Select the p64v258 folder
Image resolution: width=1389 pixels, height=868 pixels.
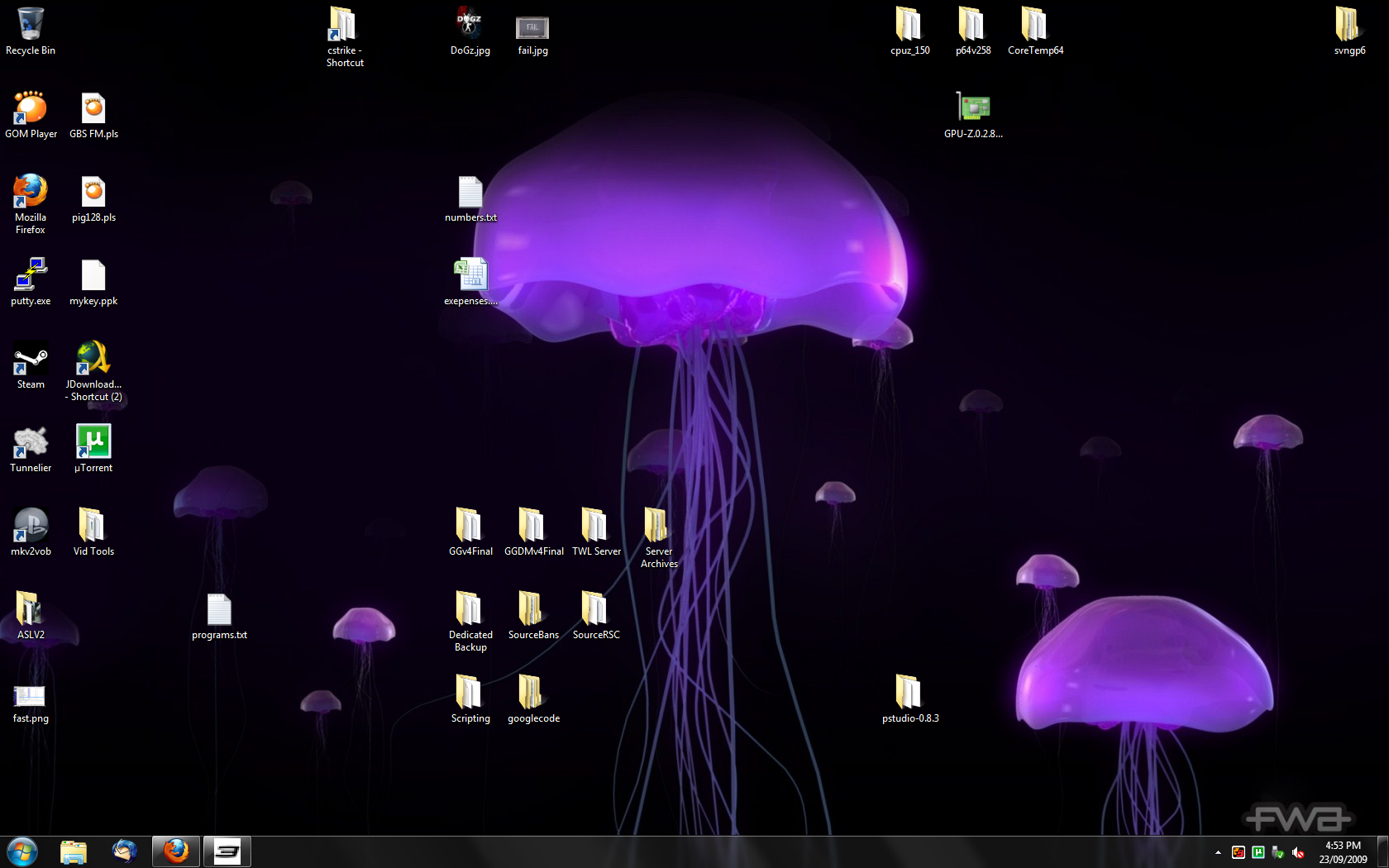(973, 31)
